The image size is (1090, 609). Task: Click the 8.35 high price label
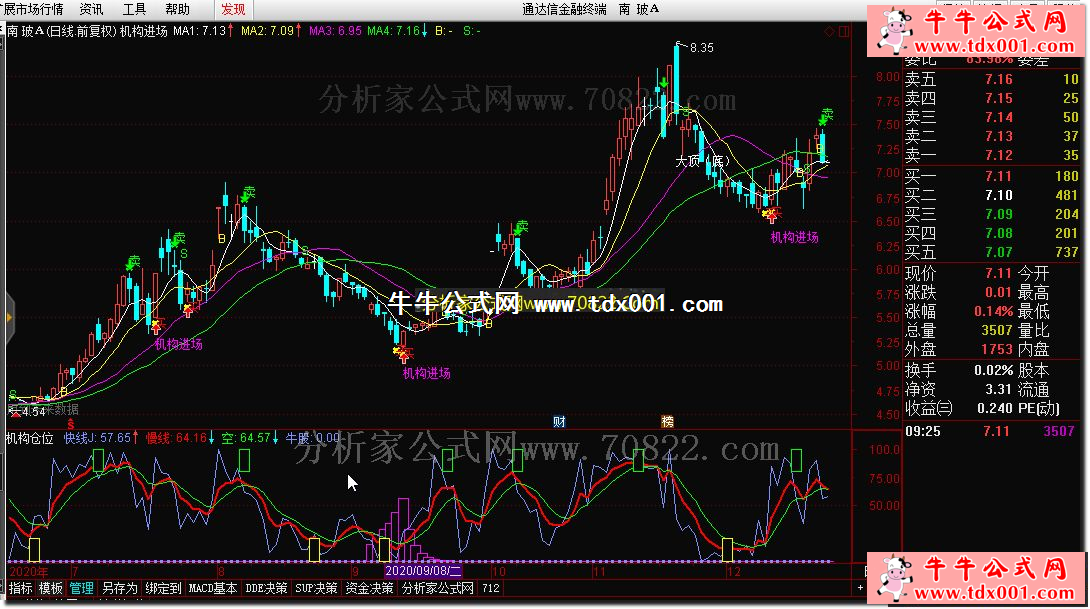(x=701, y=47)
